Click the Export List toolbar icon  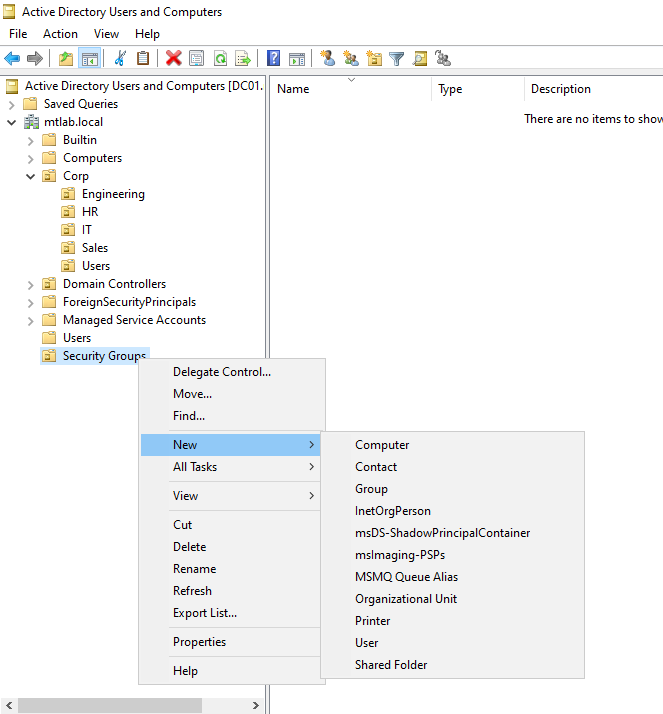243,58
